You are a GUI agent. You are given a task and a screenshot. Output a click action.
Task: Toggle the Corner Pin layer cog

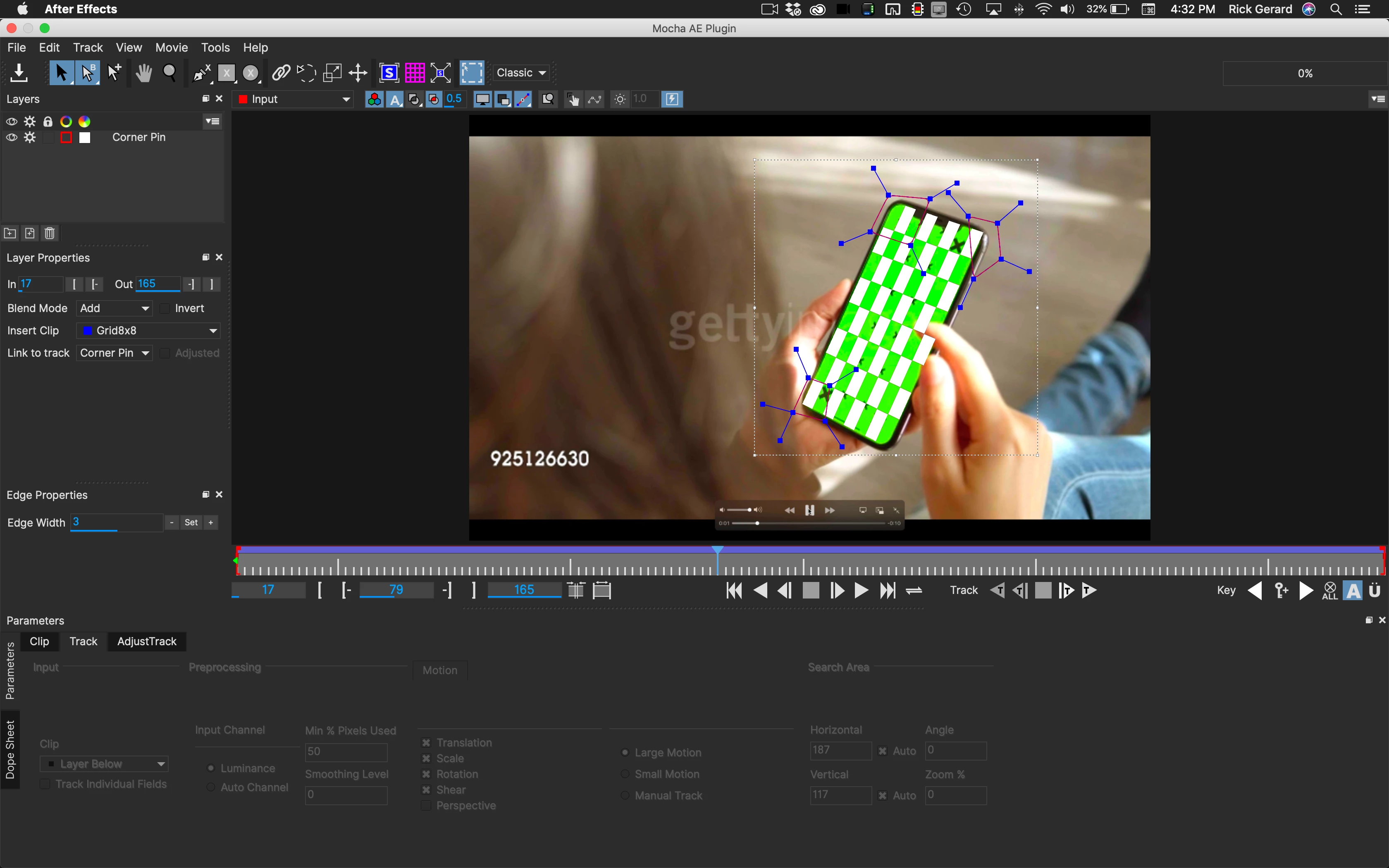[30, 138]
